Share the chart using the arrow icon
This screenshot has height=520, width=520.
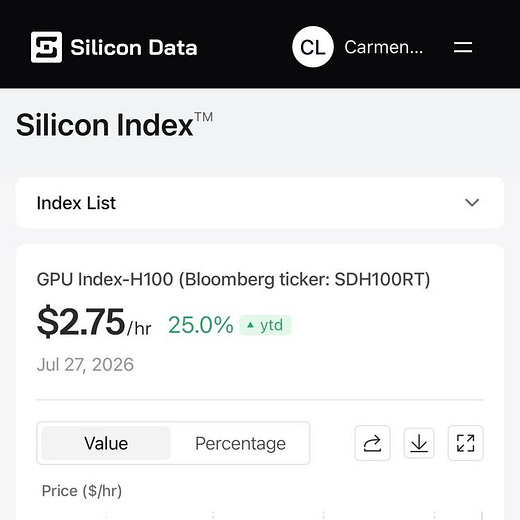coord(372,443)
